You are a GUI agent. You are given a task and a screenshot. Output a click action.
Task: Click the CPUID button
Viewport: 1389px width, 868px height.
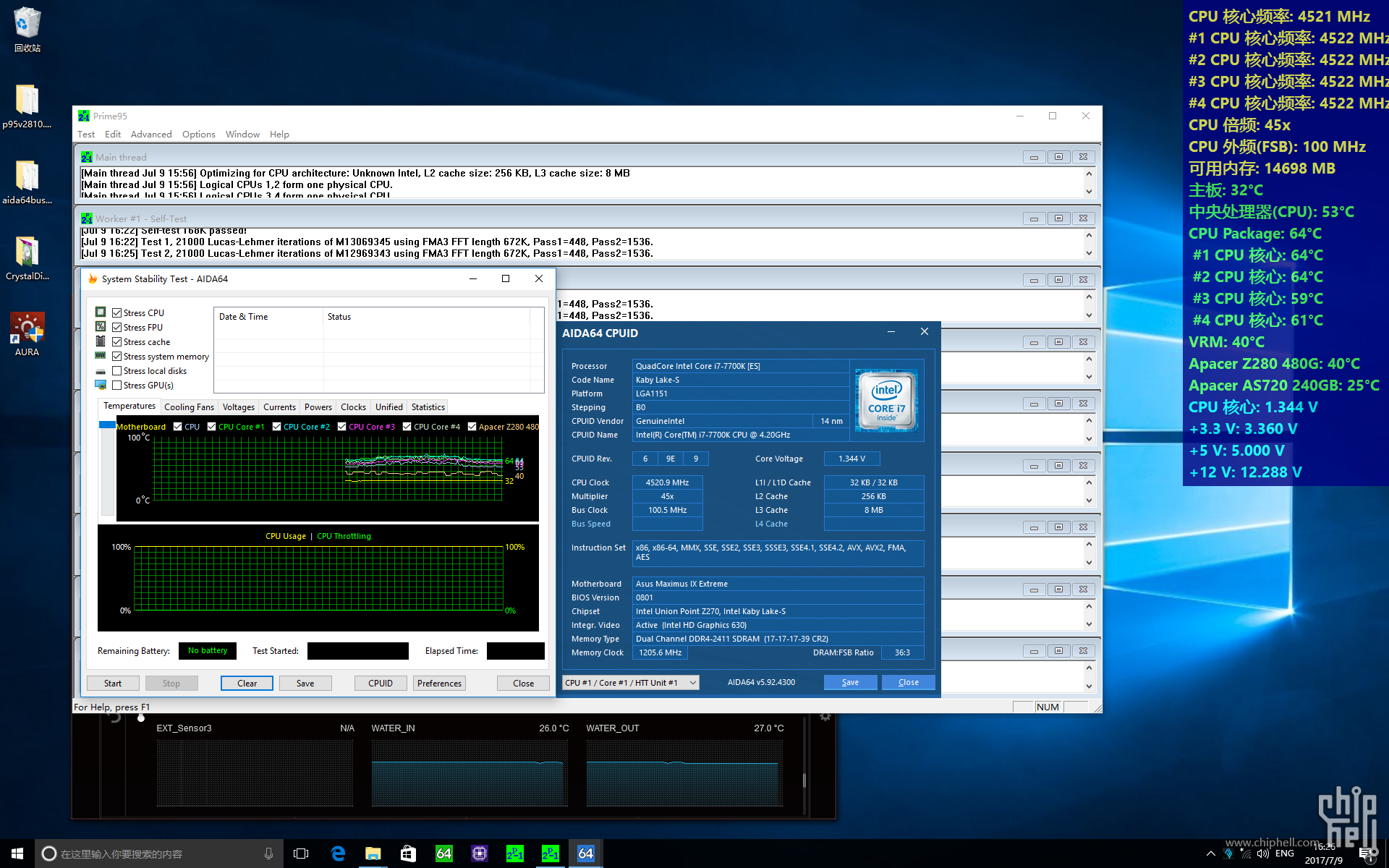381,683
